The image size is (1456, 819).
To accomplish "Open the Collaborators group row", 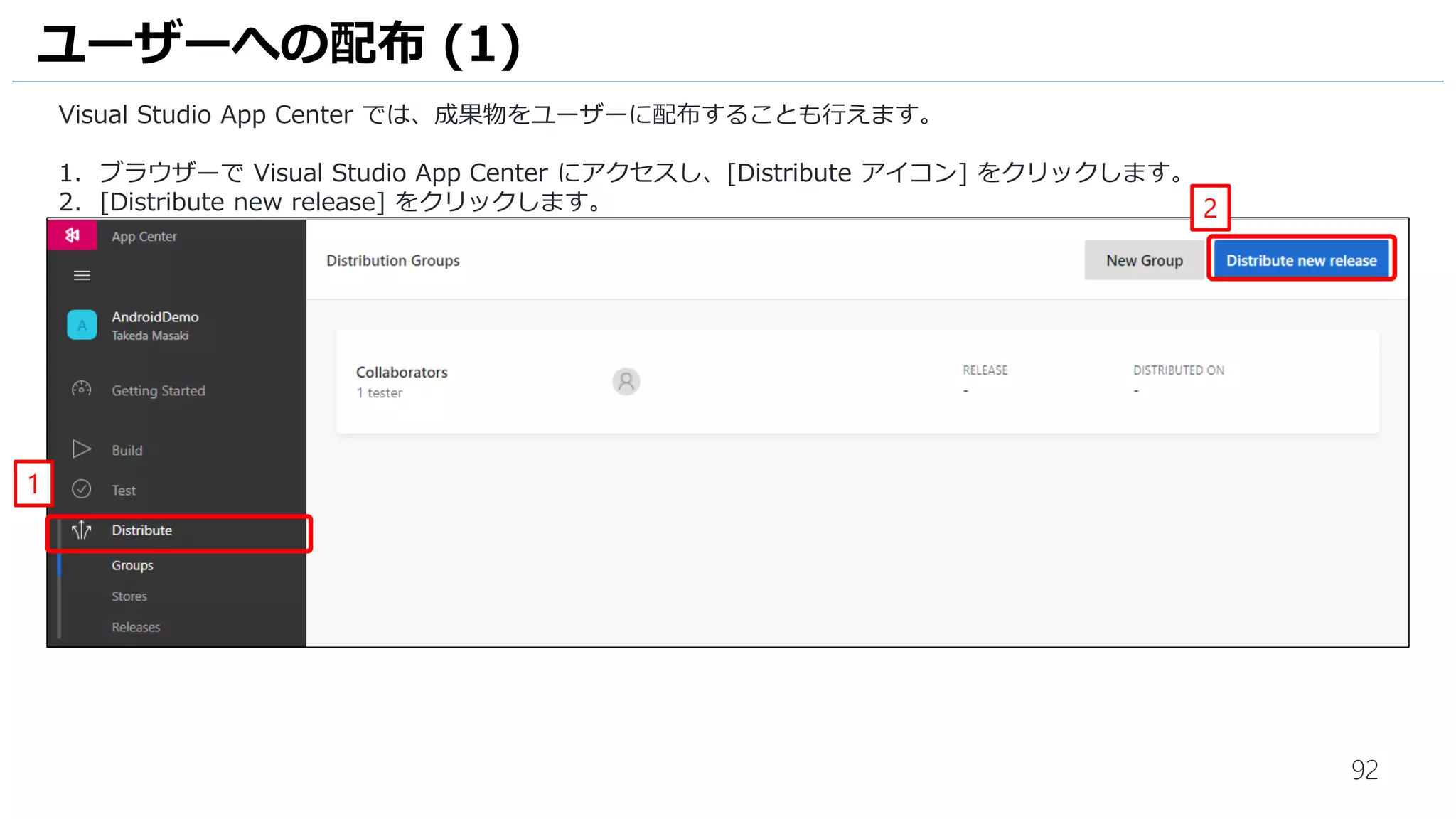I will click(x=857, y=382).
